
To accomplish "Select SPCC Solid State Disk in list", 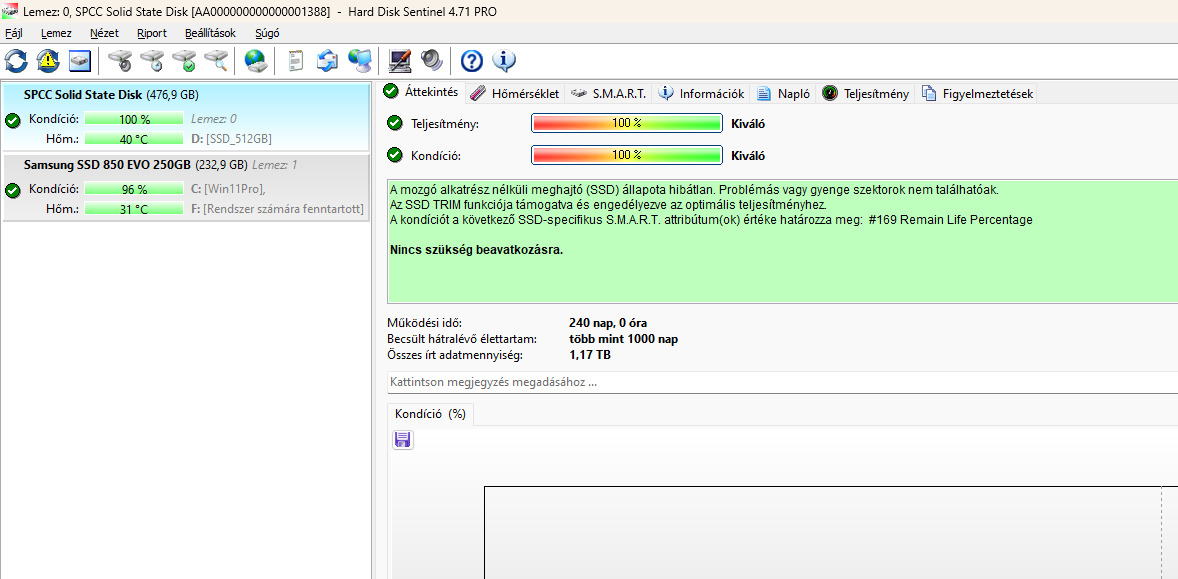I will [x=186, y=116].
